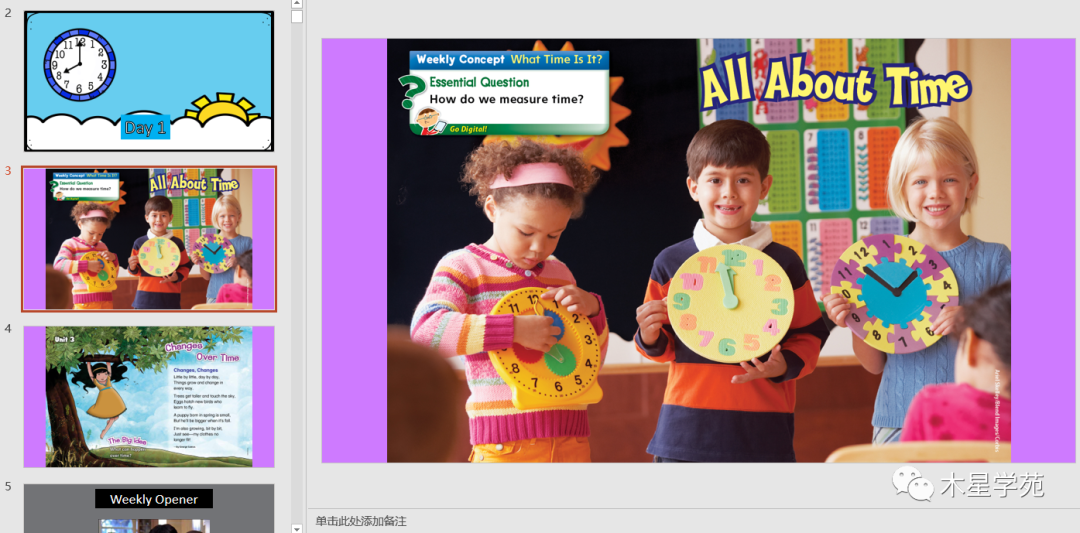The height and width of the screenshot is (533, 1080).
Task: Select slide 3 All About Time thumbnail
Action: [149, 238]
